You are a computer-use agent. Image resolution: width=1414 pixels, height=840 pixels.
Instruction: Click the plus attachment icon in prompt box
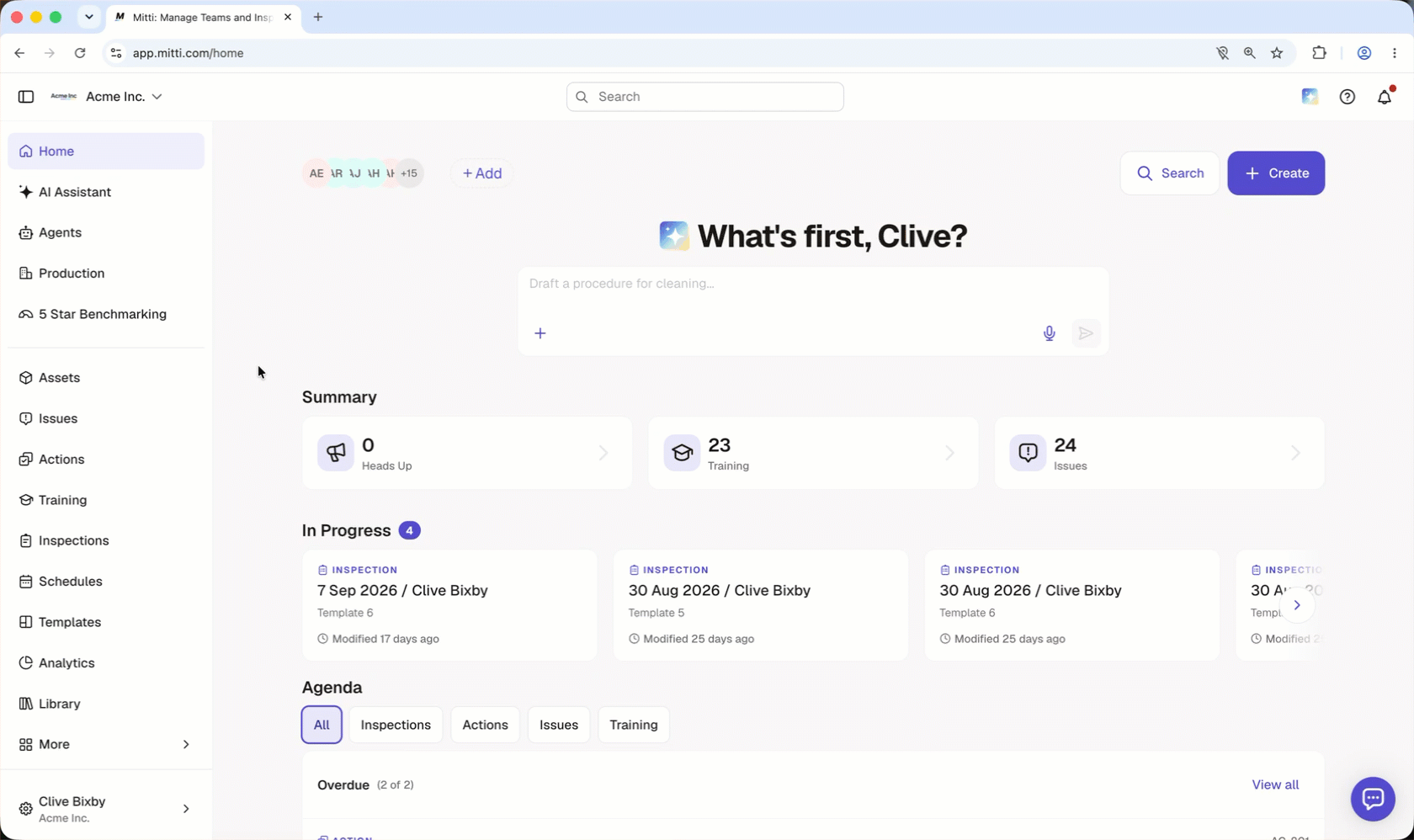540,333
